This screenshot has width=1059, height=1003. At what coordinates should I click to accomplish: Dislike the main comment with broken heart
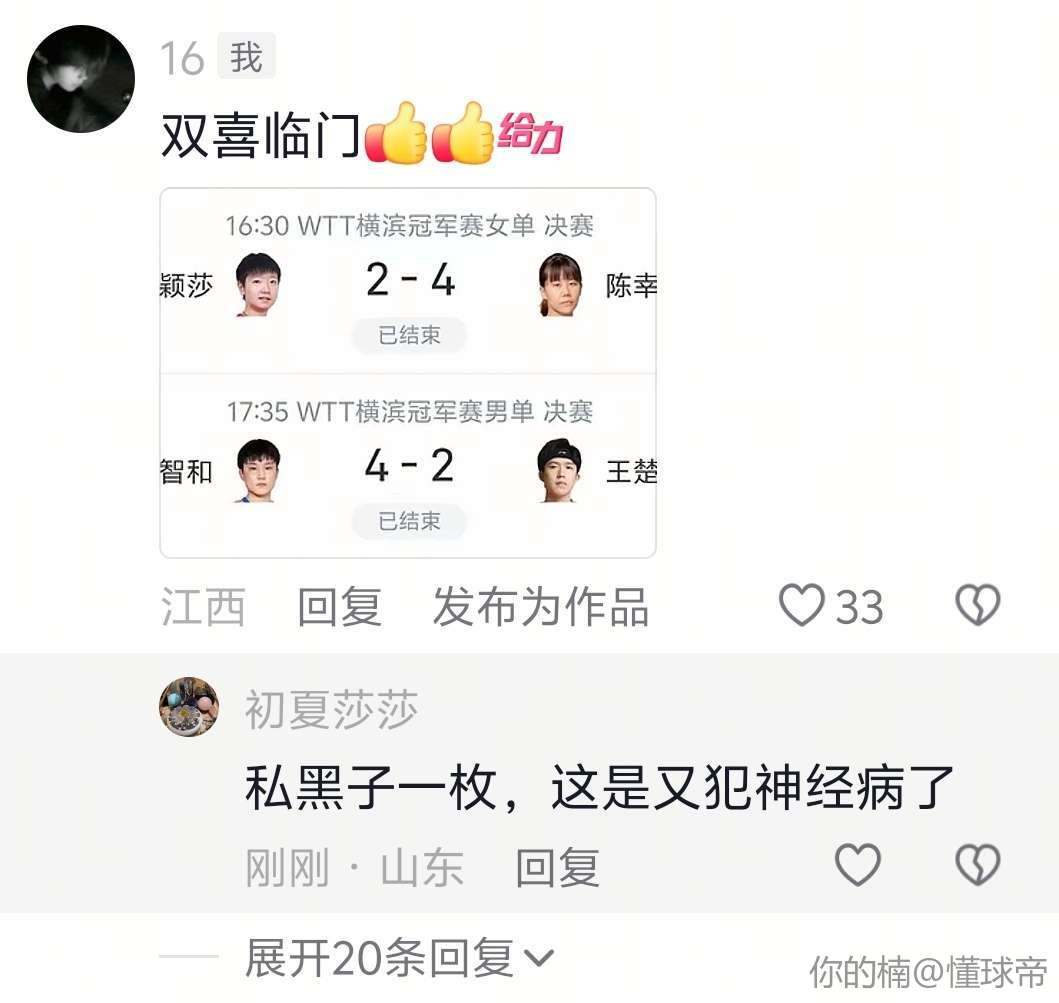[x=977, y=605]
